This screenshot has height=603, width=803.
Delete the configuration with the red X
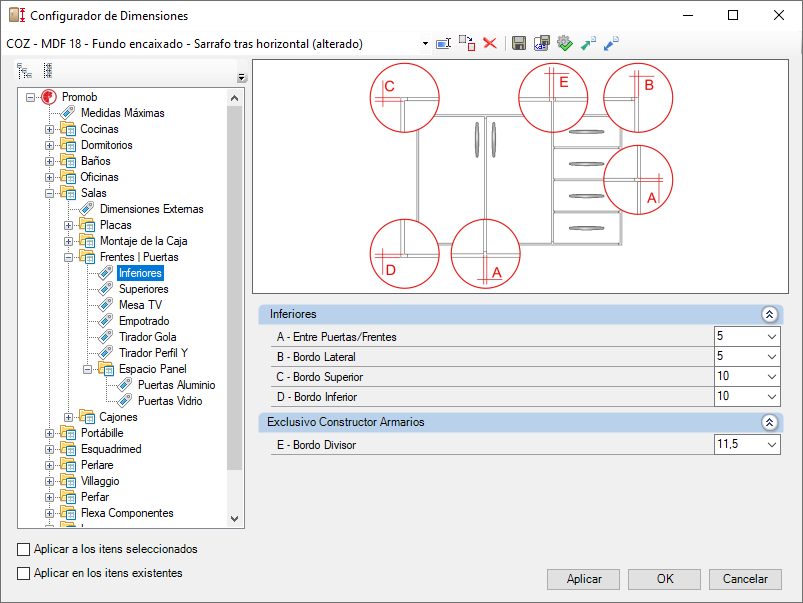pyautogui.click(x=490, y=43)
